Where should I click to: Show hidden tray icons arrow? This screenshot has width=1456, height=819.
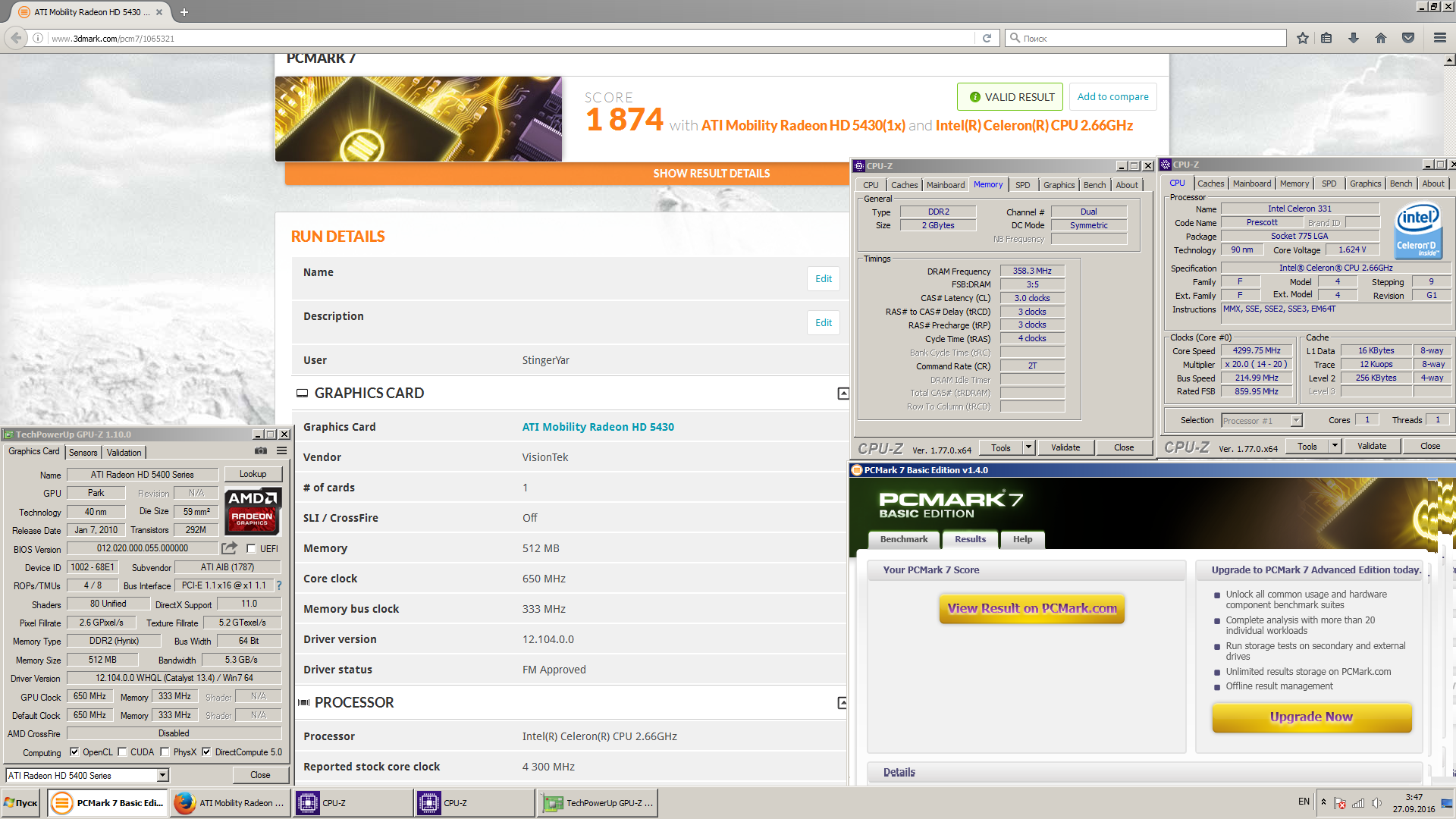1323,802
